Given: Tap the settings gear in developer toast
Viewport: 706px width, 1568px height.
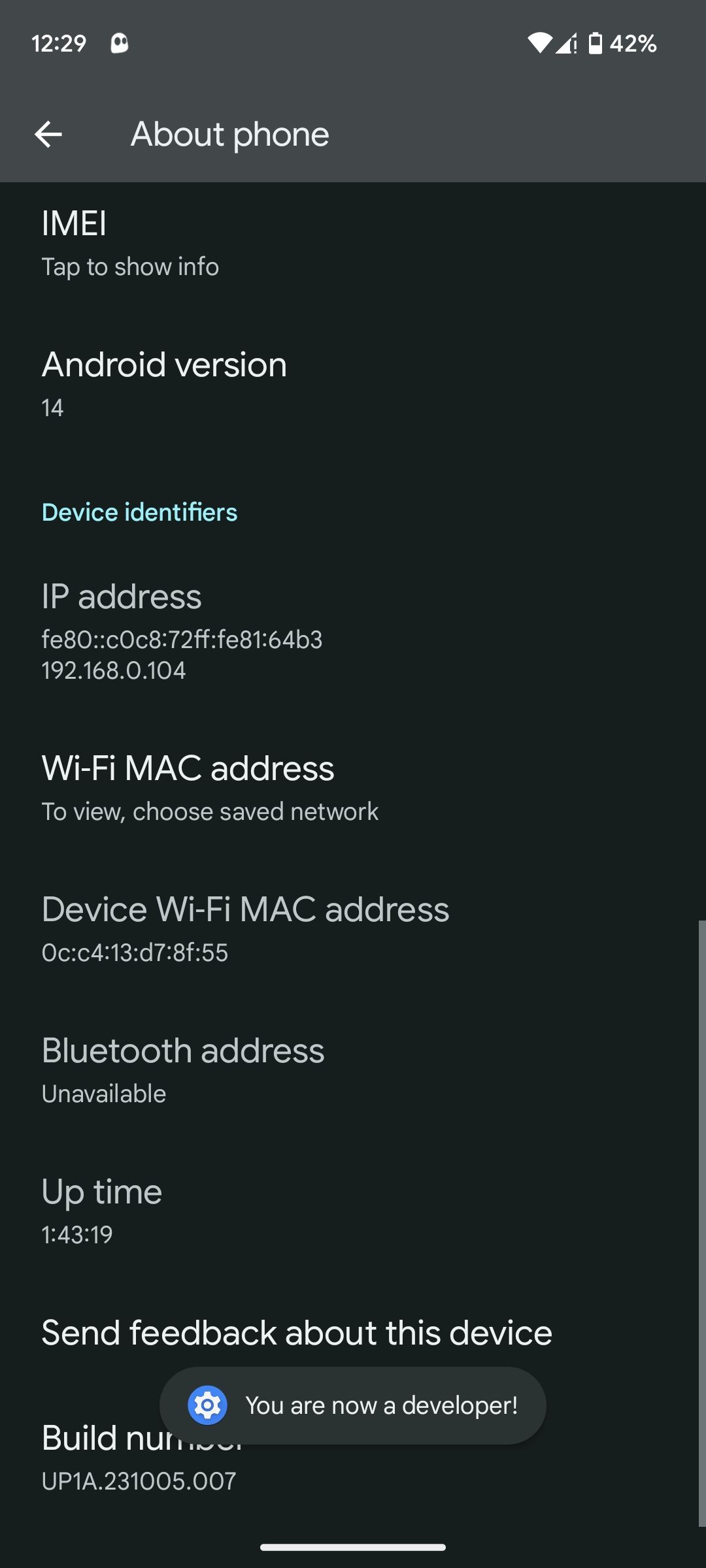Looking at the screenshot, I should tap(207, 1405).
